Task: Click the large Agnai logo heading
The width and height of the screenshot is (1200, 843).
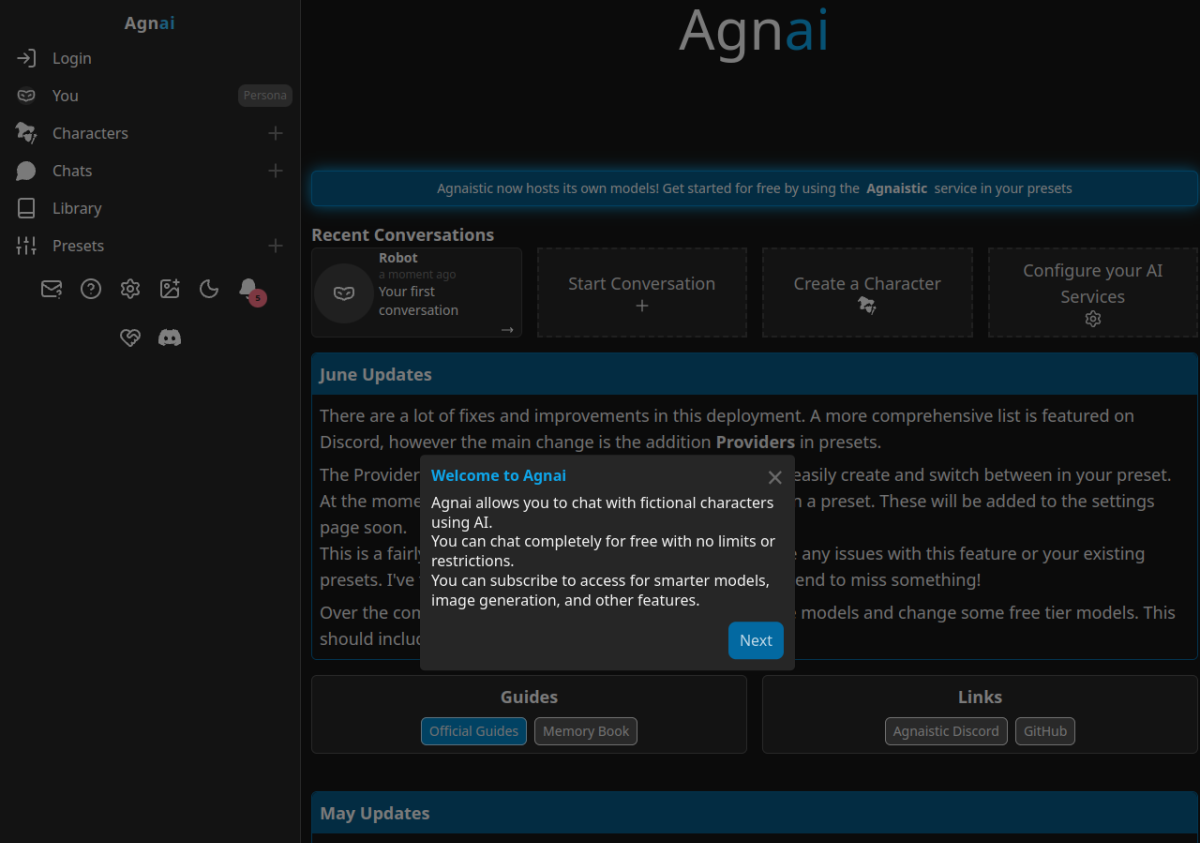Action: (754, 31)
